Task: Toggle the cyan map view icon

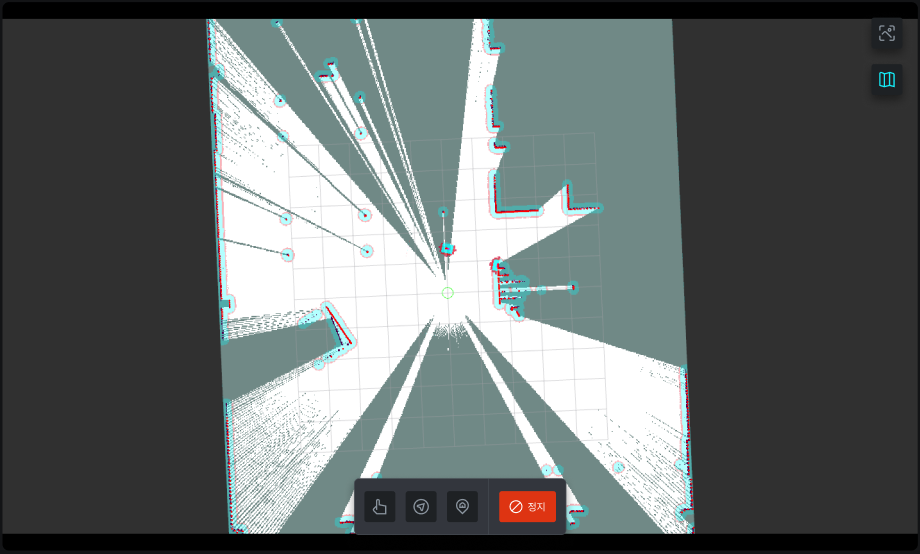Action: (886, 80)
